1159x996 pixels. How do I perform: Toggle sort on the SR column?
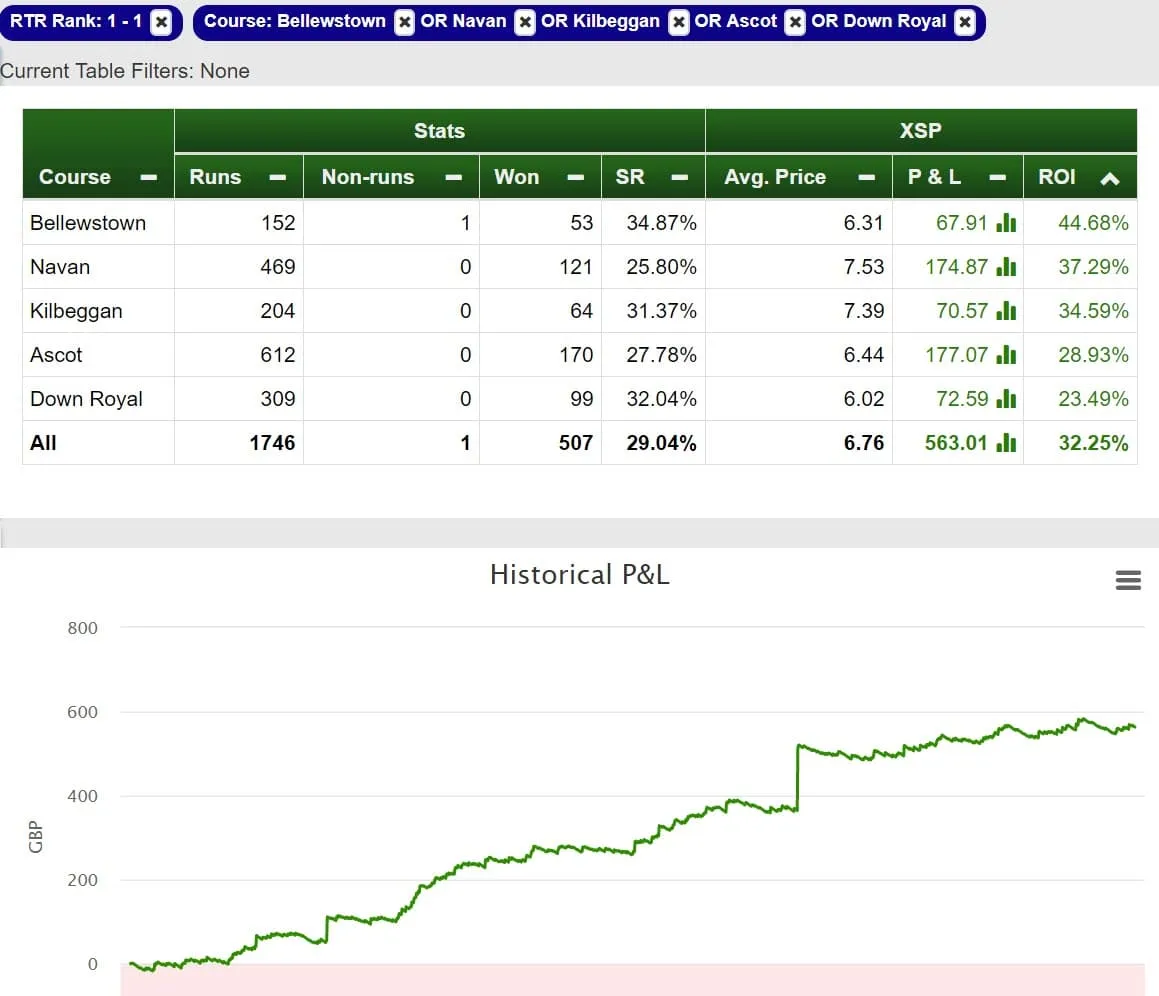(680, 177)
